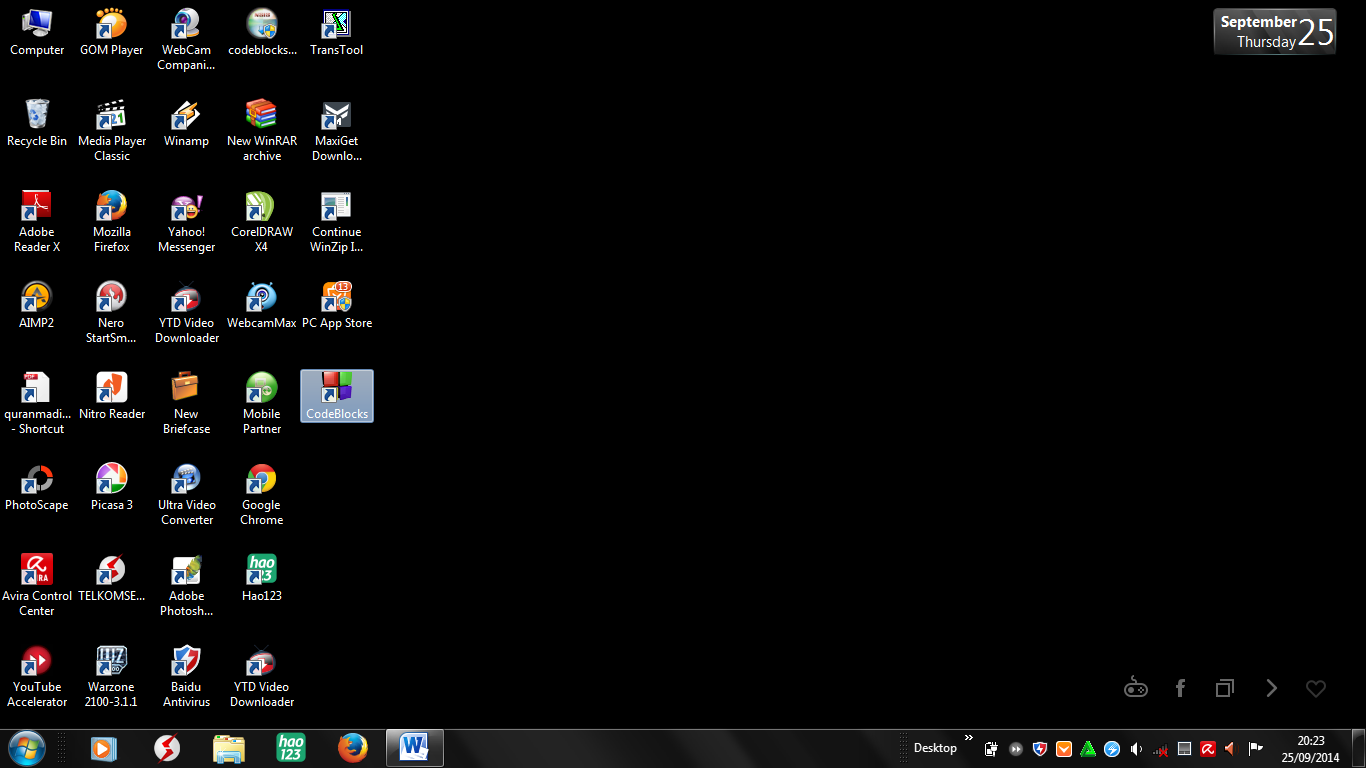Viewport: 1366px width, 768px height.
Task: Select the Mobile Partner shortcut
Action: [x=262, y=404]
